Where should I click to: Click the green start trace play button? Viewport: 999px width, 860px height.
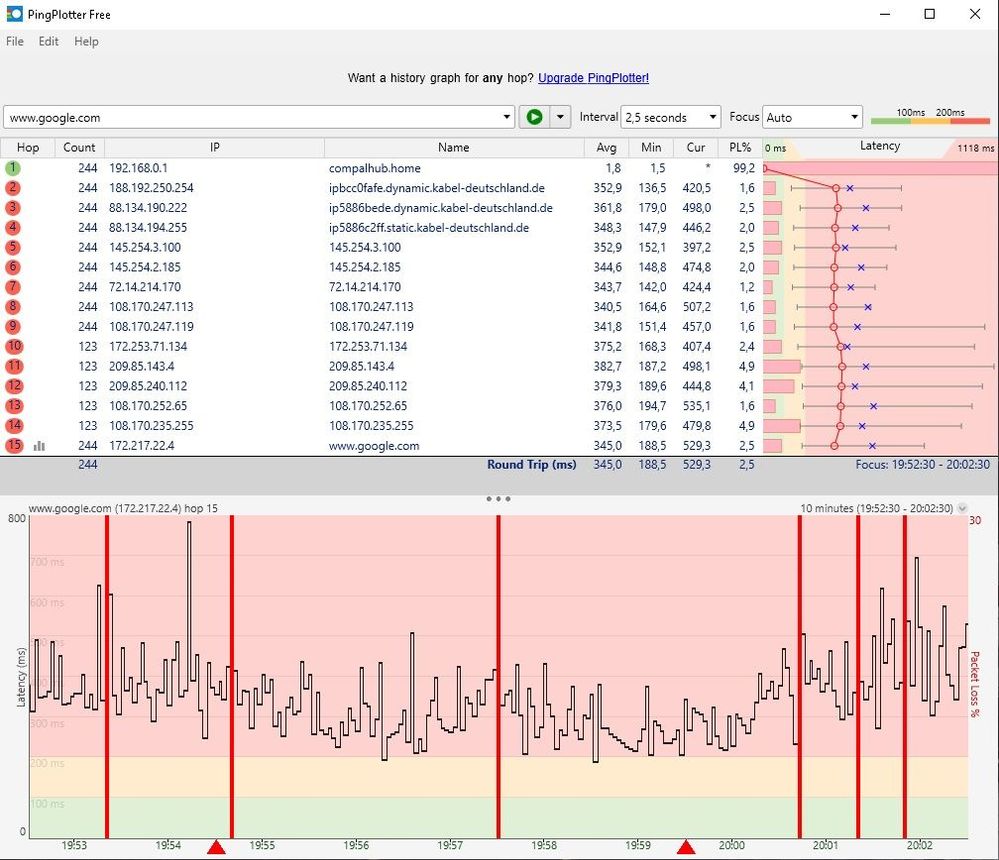(534, 117)
